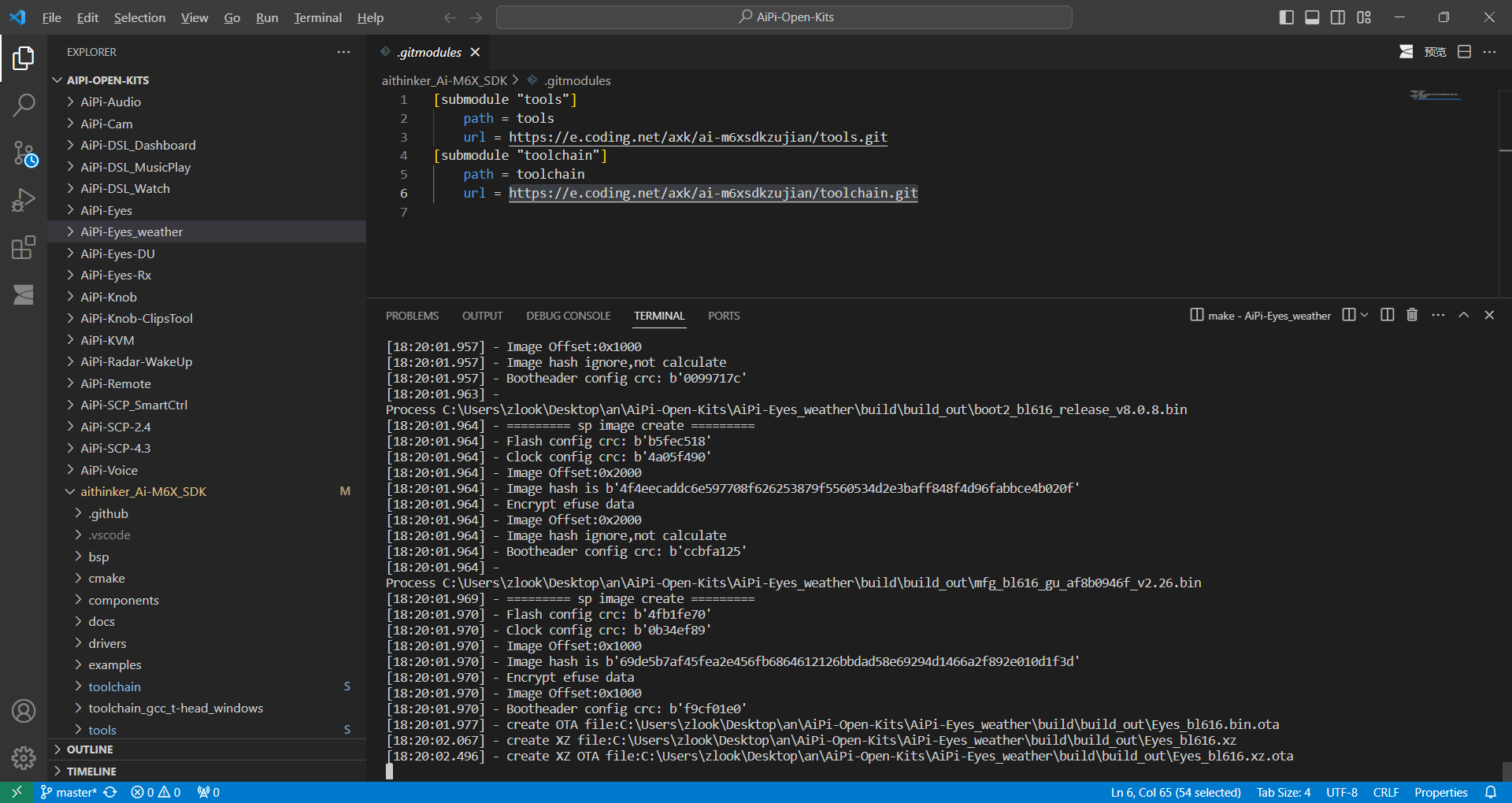This screenshot has height=803, width=1512.
Task: Open the Run menu
Action: click(267, 17)
